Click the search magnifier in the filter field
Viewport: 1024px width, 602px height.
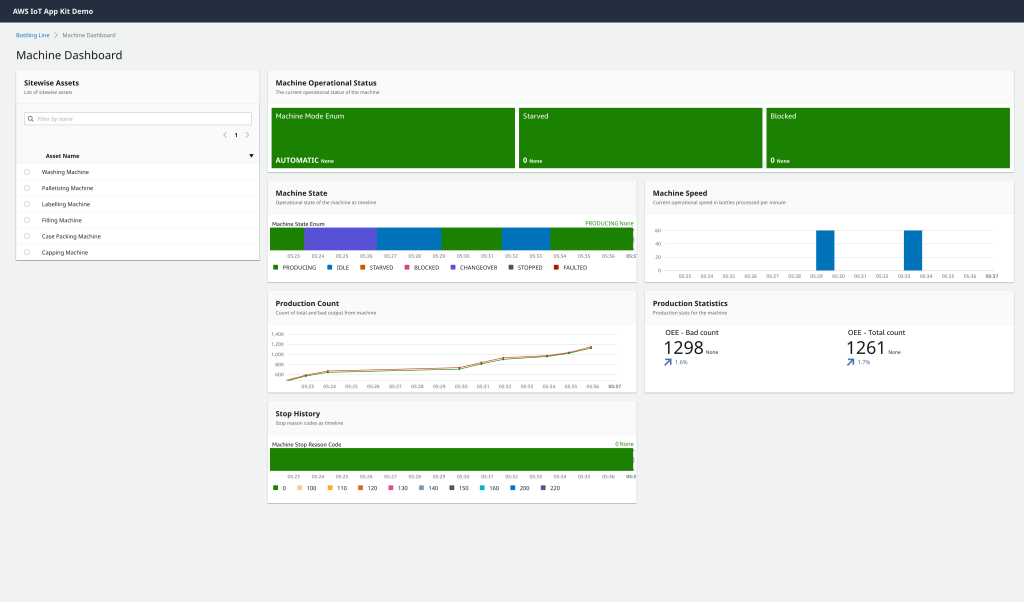33,118
